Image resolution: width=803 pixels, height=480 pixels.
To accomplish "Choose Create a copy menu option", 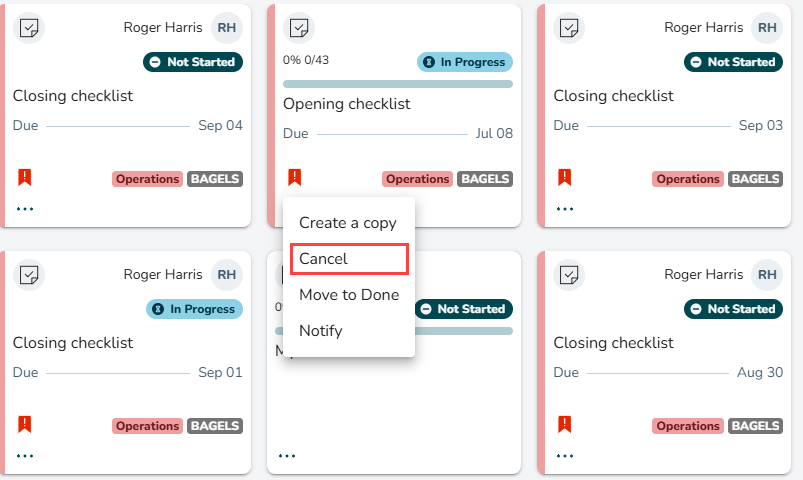I will click(x=349, y=223).
